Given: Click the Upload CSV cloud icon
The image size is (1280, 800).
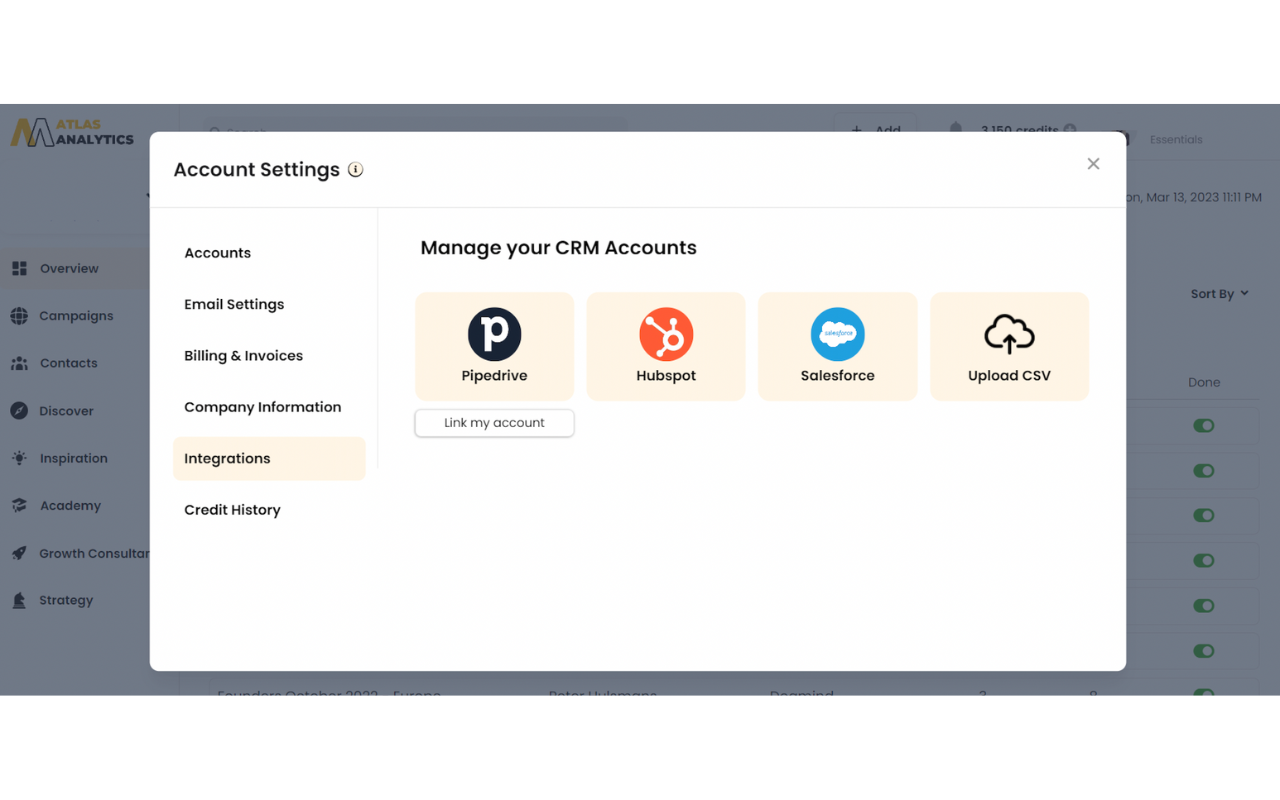Looking at the screenshot, I should point(1009,334).
